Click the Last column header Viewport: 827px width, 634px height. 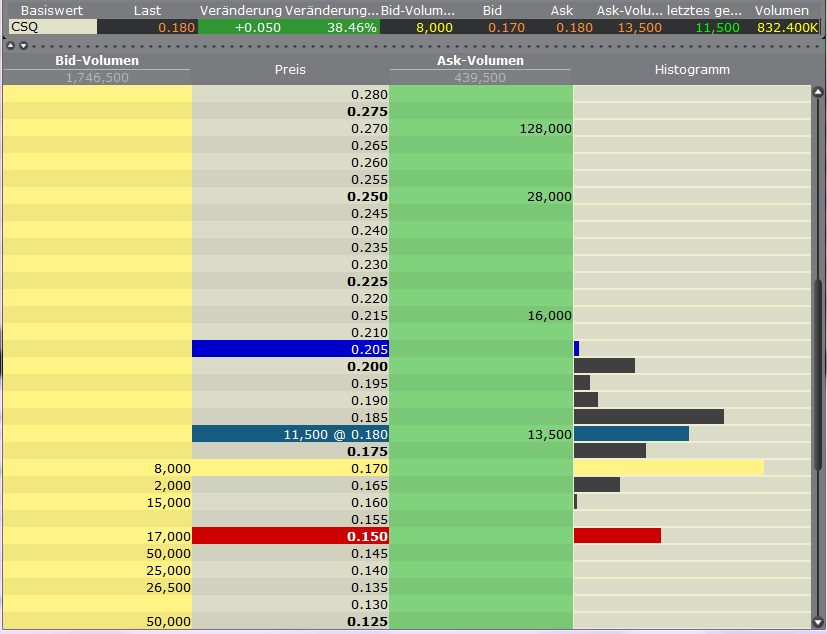coord(148,10)
